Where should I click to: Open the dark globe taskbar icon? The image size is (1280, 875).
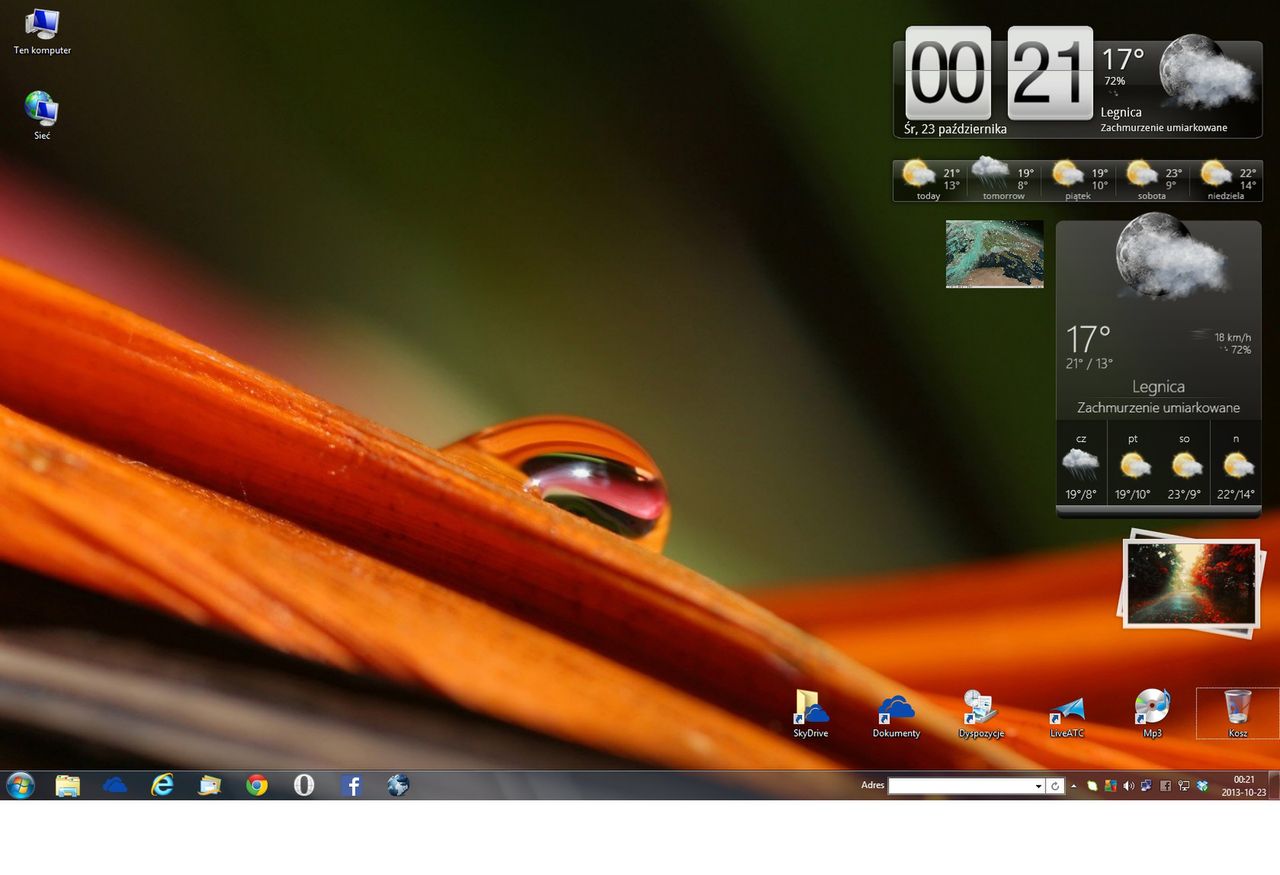coord(398,785)
